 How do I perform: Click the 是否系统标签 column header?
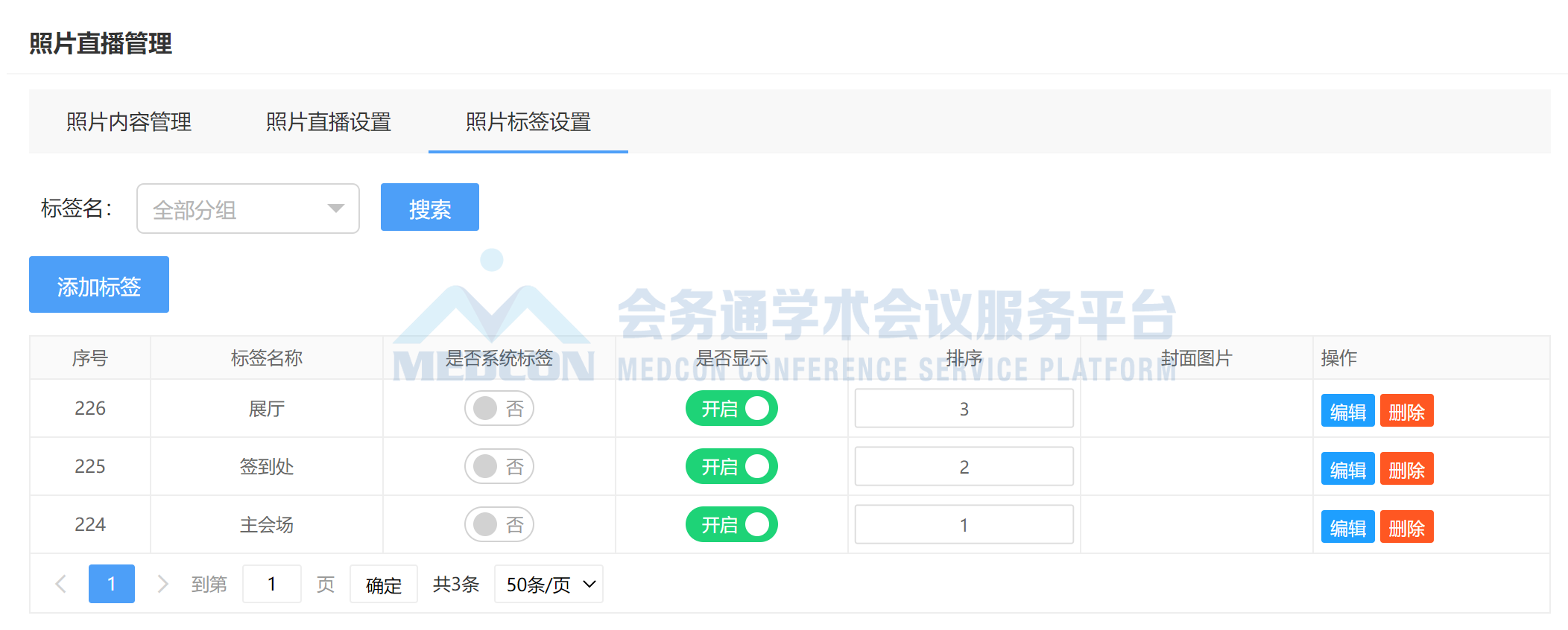(499, 358)
